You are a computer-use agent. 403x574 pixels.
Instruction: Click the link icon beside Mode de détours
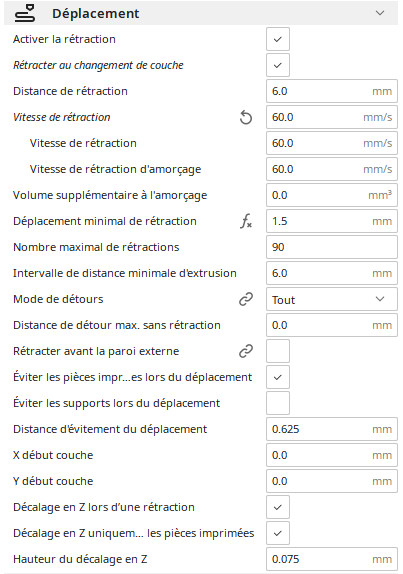246,299
